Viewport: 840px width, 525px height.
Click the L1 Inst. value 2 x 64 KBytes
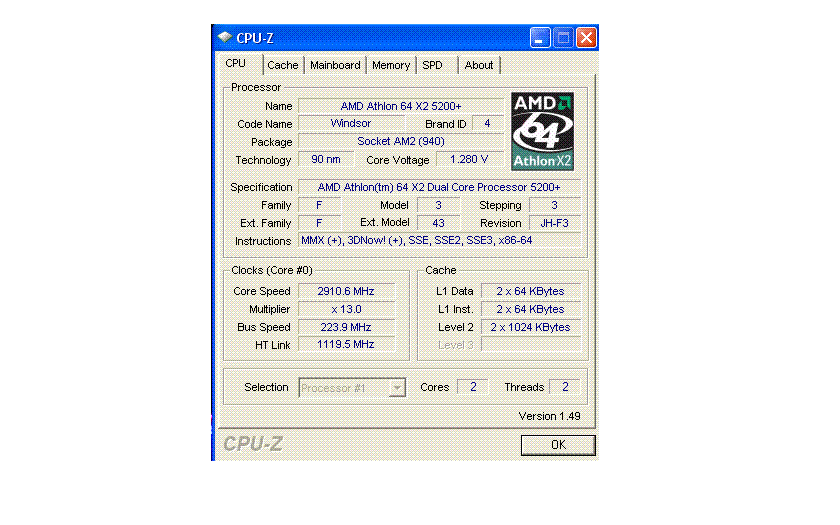(530, 309)
